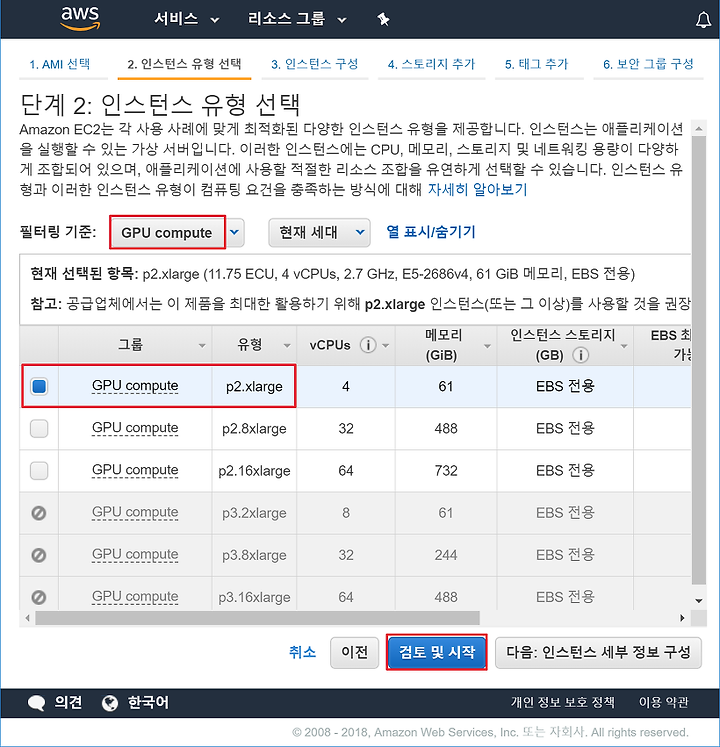Image resolution: width=720 pixels, height=747 pixels.
Task: Click disabled icon for p3.2xlarge row
Action: (39, 513)
